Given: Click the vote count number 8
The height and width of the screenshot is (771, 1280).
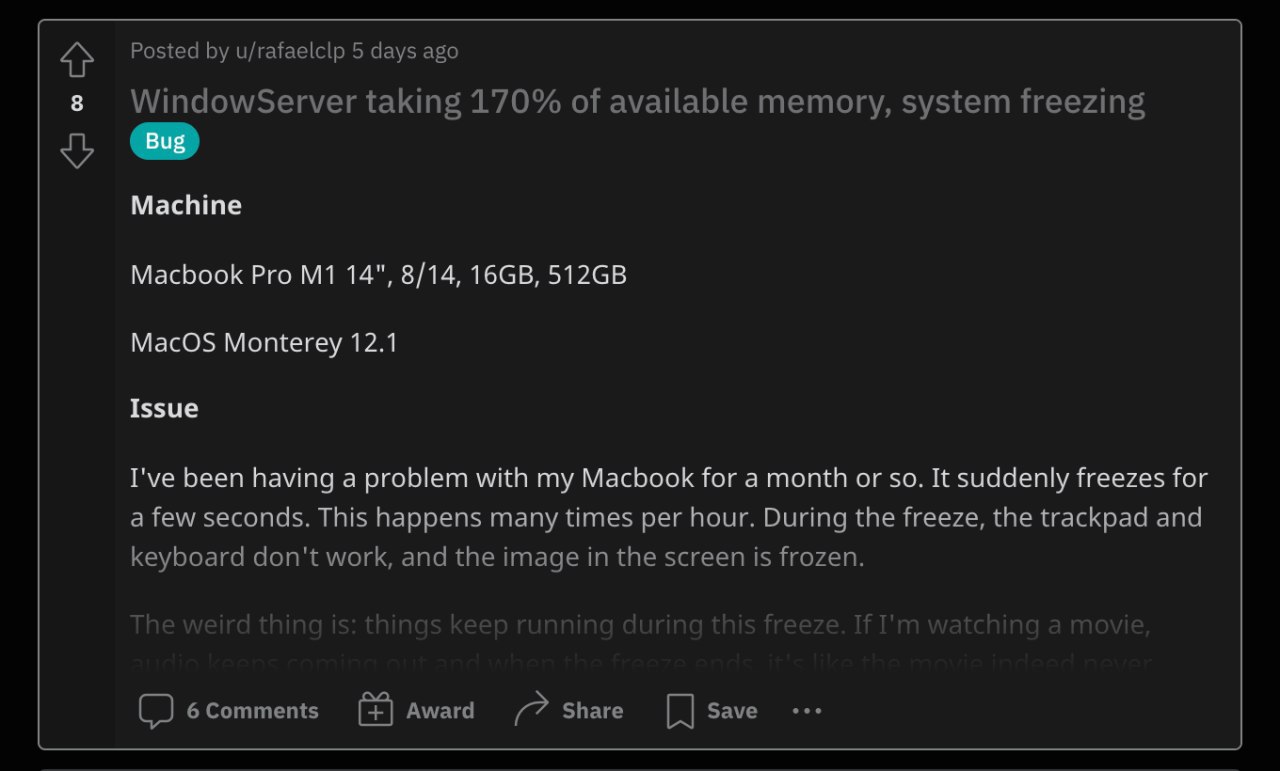Looking at the screenshot, I should coord(77,103).
